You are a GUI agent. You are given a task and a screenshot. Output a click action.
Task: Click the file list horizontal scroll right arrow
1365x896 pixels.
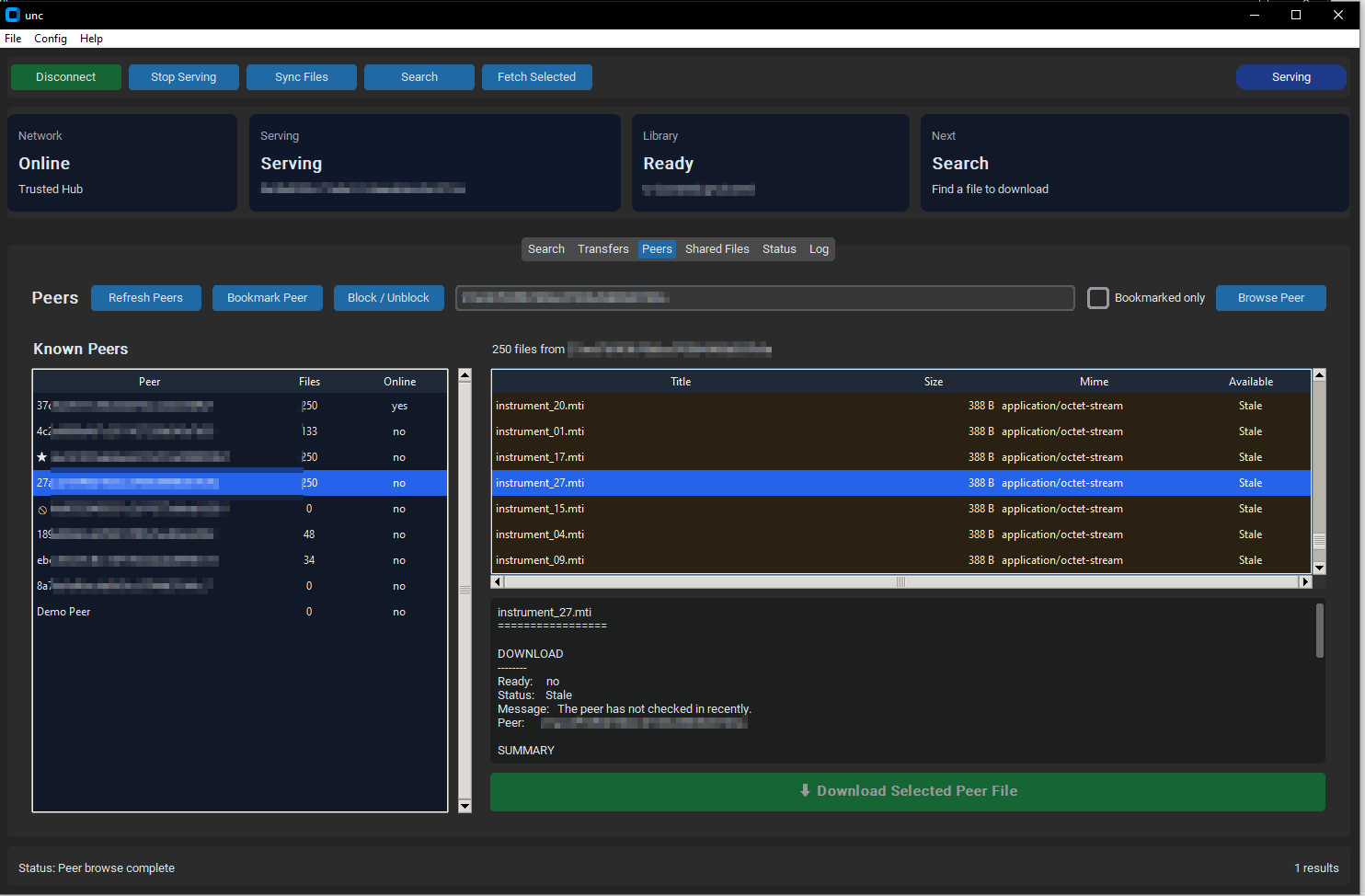1304,581
